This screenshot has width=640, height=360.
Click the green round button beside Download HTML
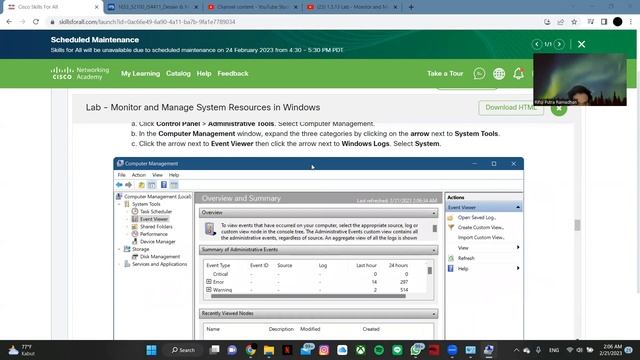[x=559, y=108]
